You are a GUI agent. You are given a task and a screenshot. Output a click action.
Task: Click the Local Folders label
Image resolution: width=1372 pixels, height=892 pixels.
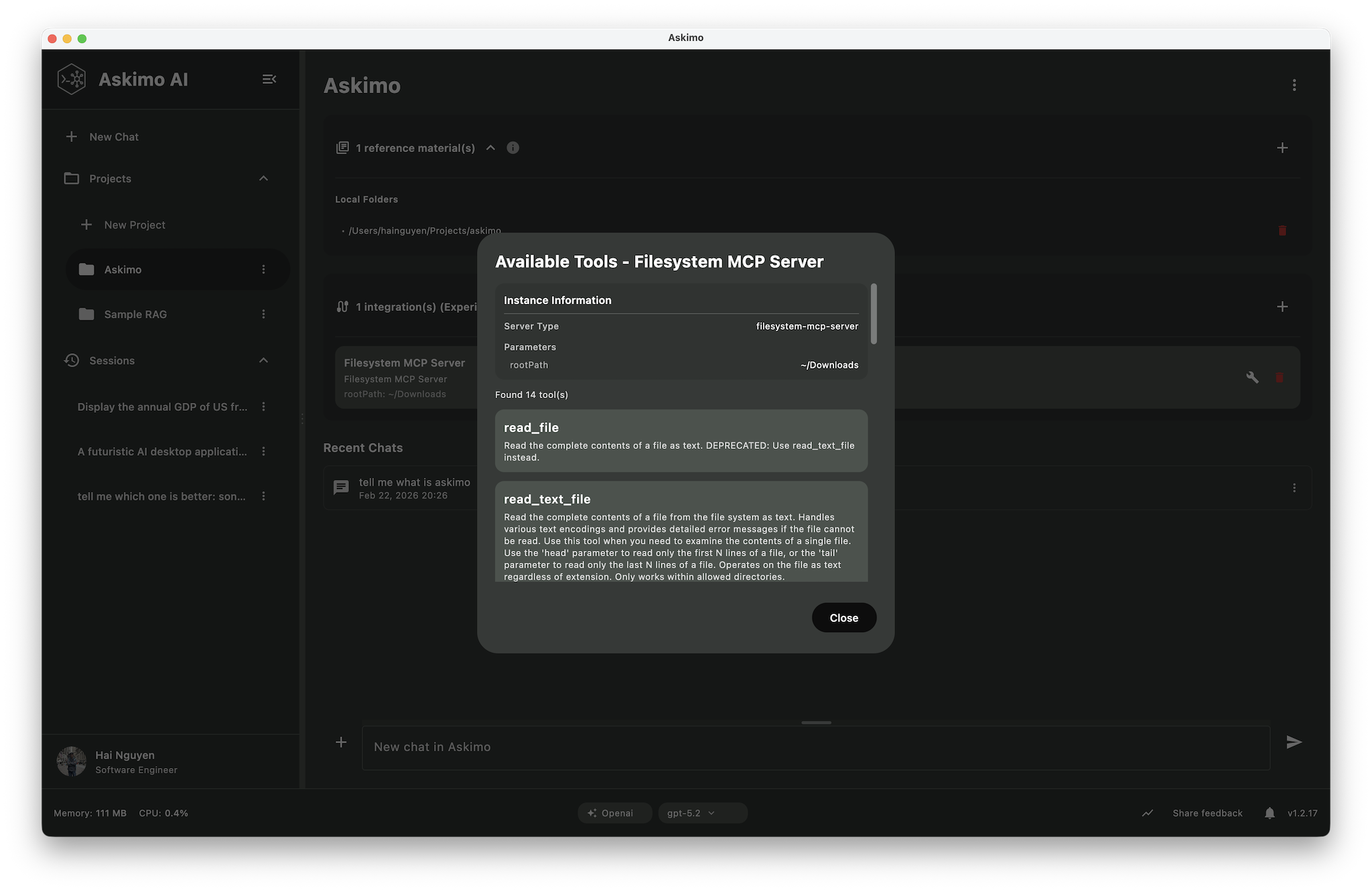tap(366, 199)
